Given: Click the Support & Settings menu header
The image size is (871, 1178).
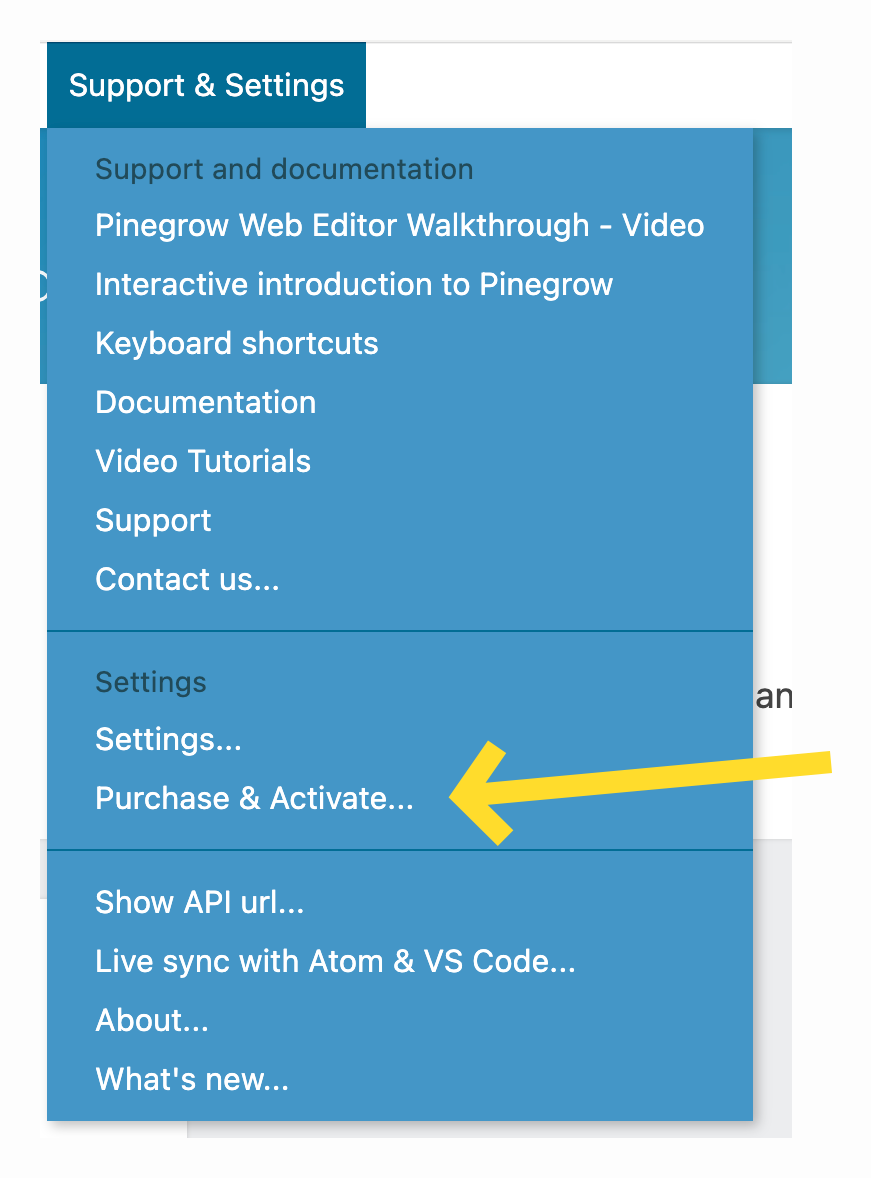Looking at the screenshot, I should click(206, 86).
